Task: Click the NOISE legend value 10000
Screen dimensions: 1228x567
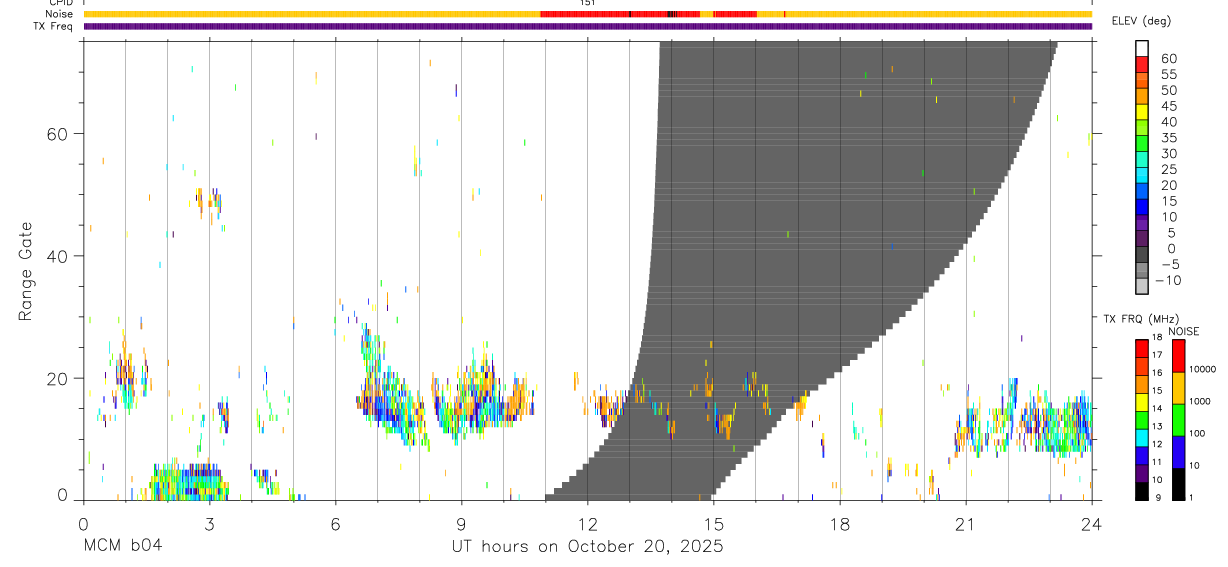Action: tap(1201, 369)
